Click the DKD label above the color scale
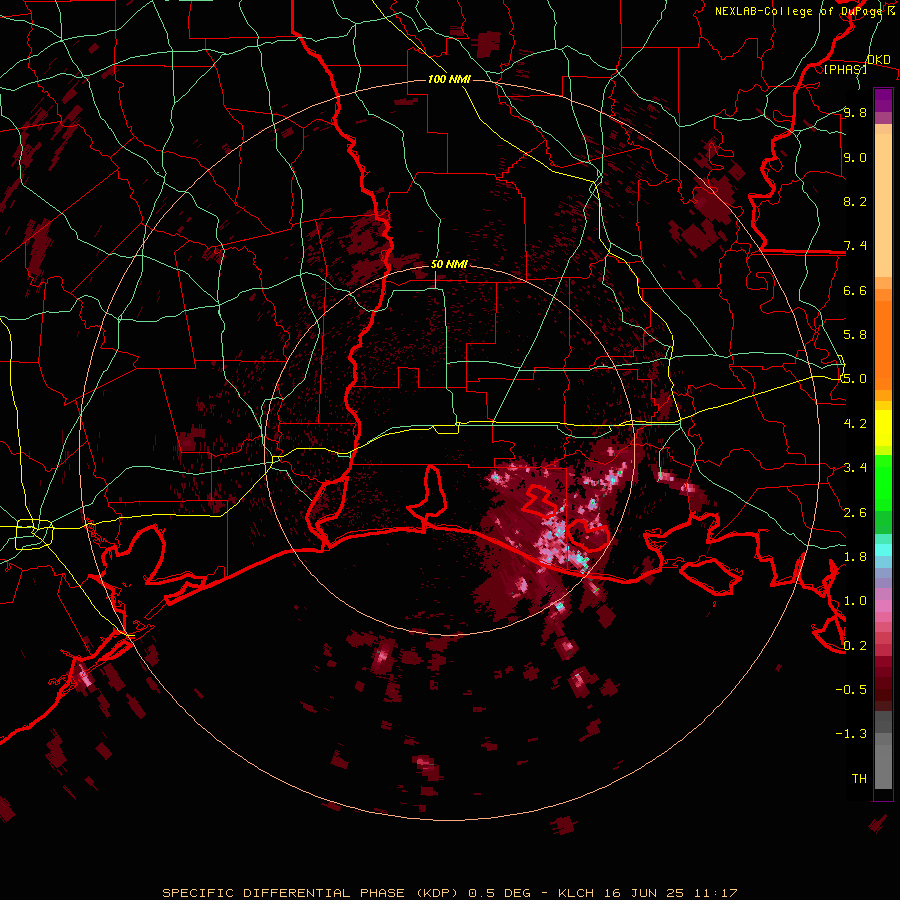Screen dimensions: 900x900 pos(879,60)
